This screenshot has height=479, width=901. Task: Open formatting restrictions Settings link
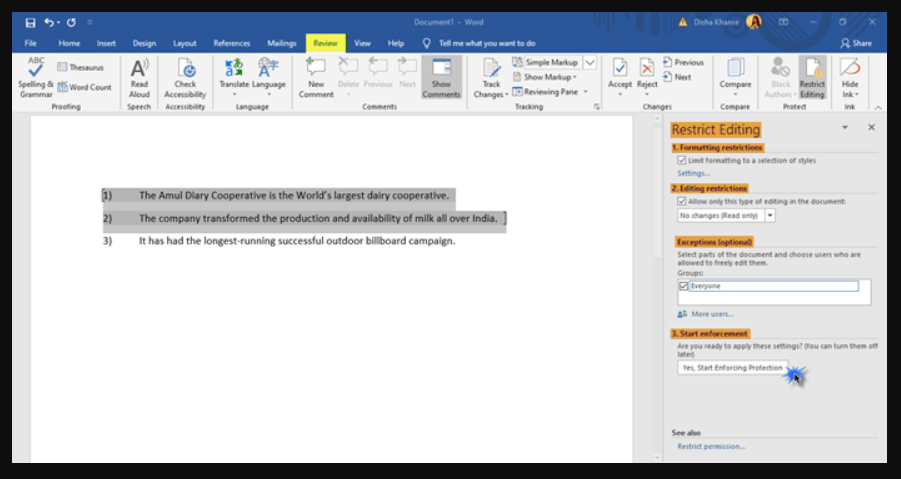click(x=694, y=173)
